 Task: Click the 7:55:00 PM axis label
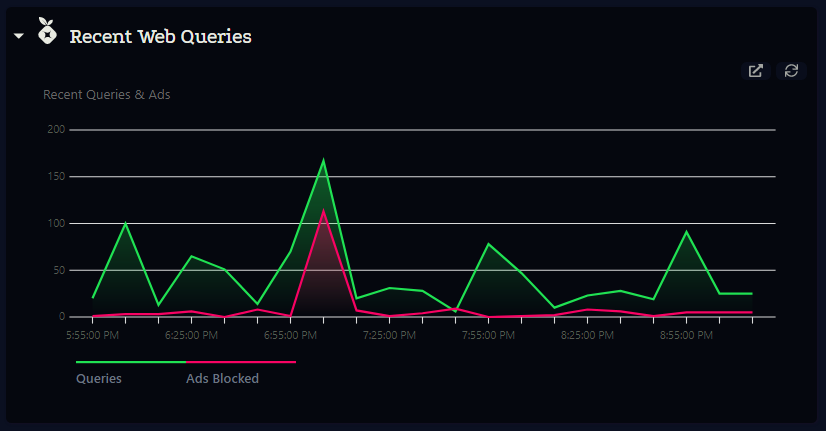pos(488,336)
